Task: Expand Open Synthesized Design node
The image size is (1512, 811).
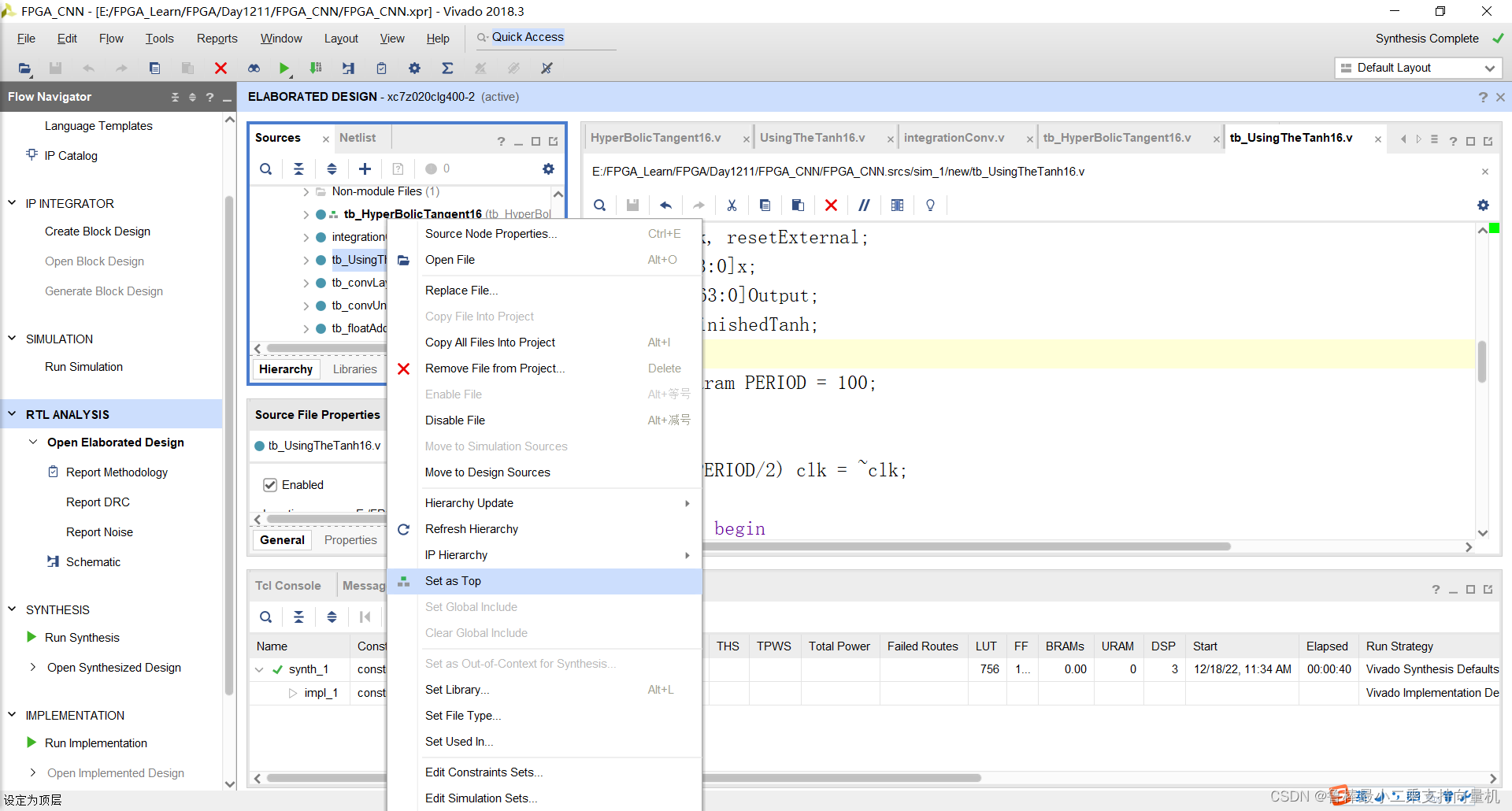Action: point(33,668)
